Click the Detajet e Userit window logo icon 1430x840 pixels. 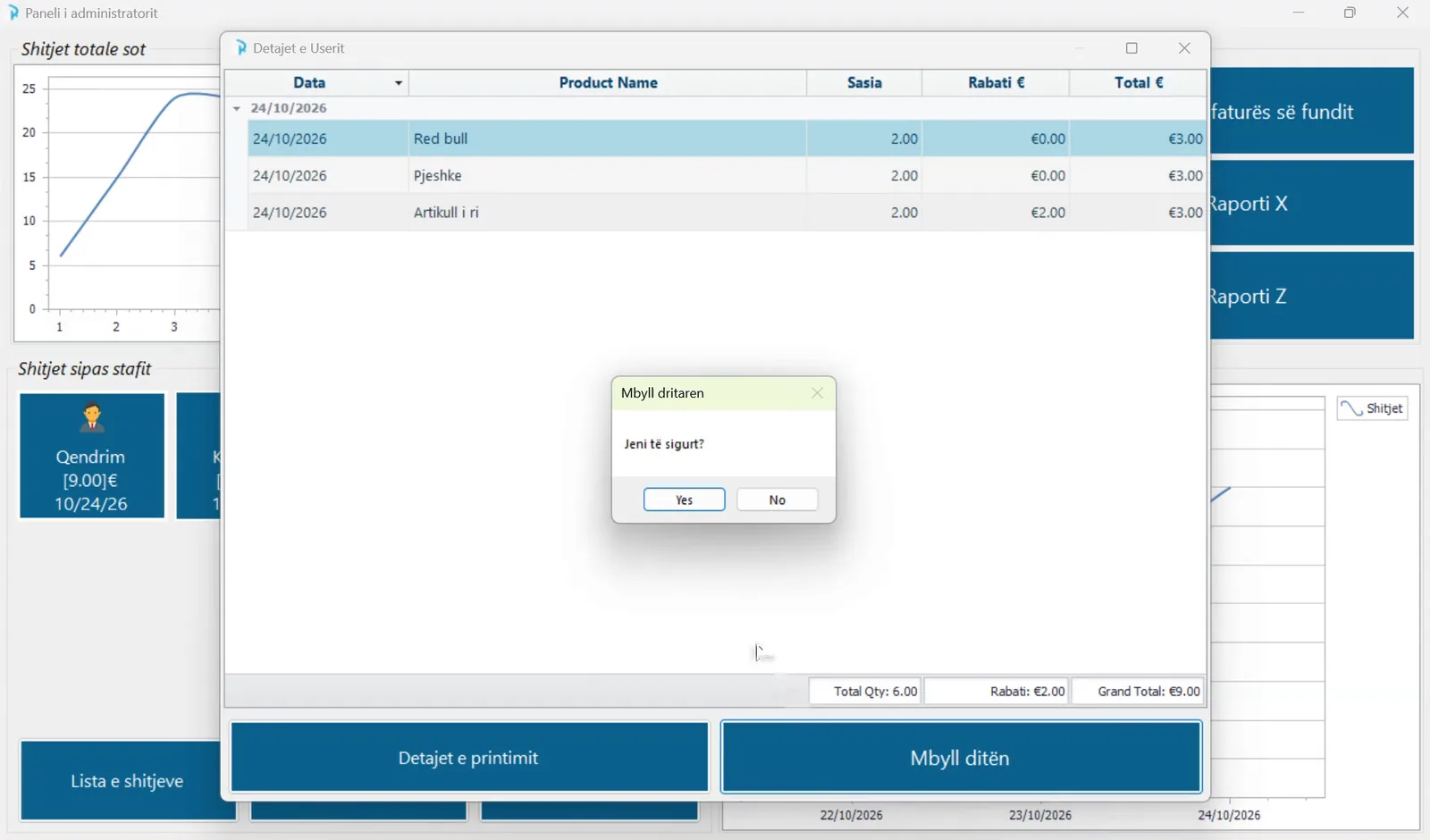[241, 47]
